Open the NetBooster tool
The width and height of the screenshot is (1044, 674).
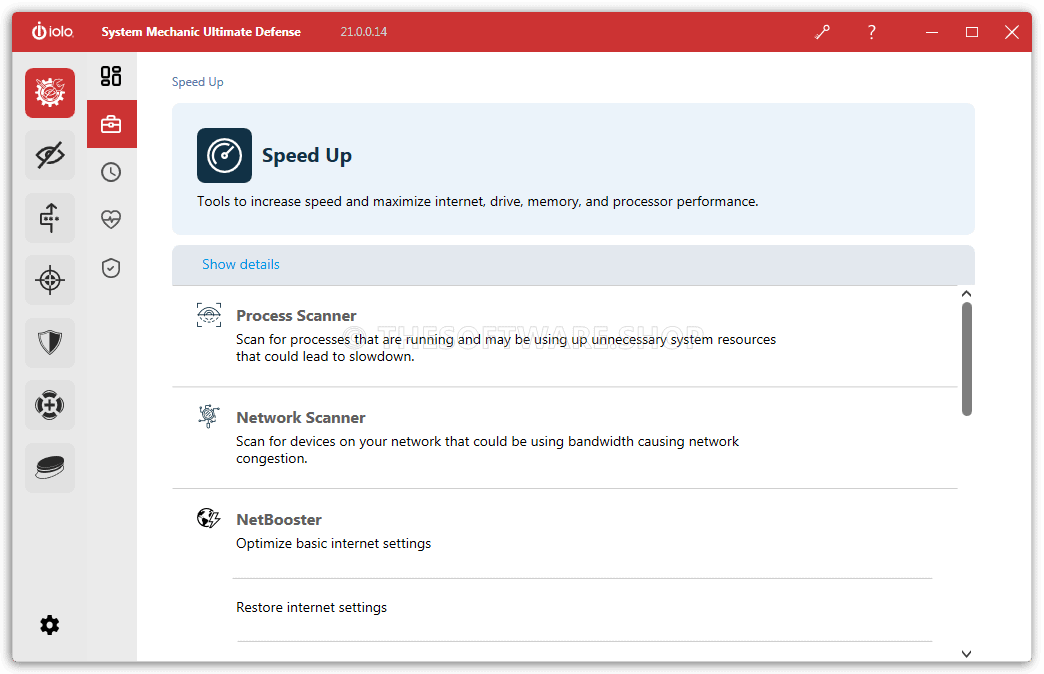coord(279,519)
